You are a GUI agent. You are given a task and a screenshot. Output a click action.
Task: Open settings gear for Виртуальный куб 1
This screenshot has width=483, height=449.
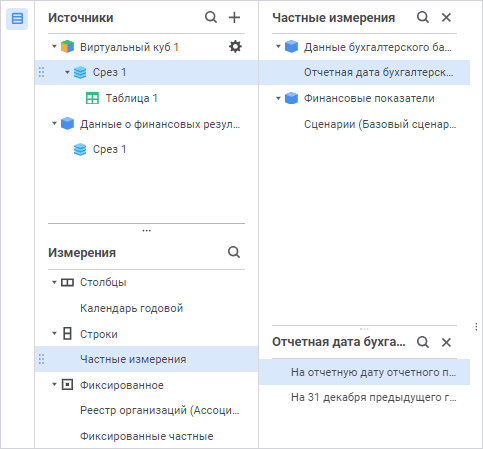click(x=235, y=47)
